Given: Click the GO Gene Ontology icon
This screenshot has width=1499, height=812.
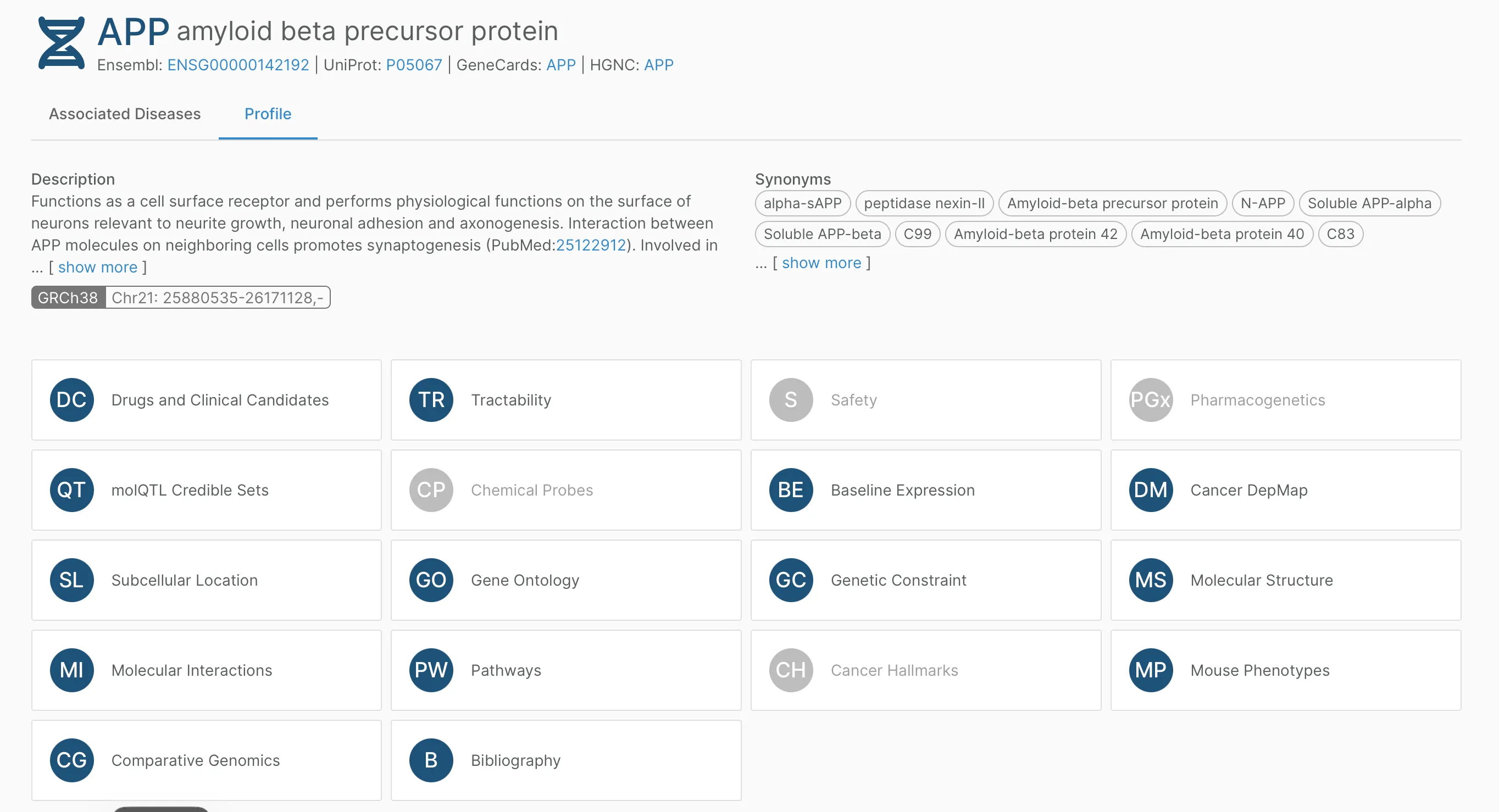Looking at the screenshot, I should pos(431,581).
